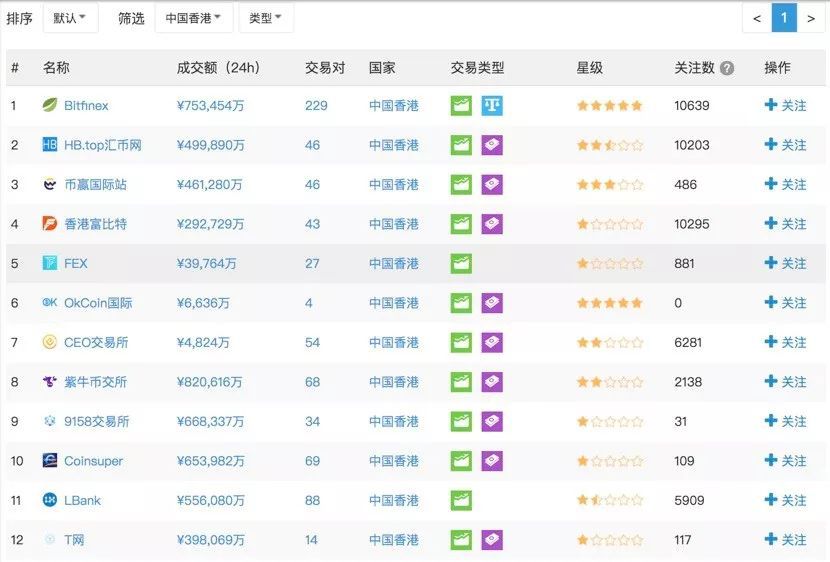Screen dimensions: 830x562
Task: Click the five-star rating for OkCoin国际
Action: [x=610, y=303]
